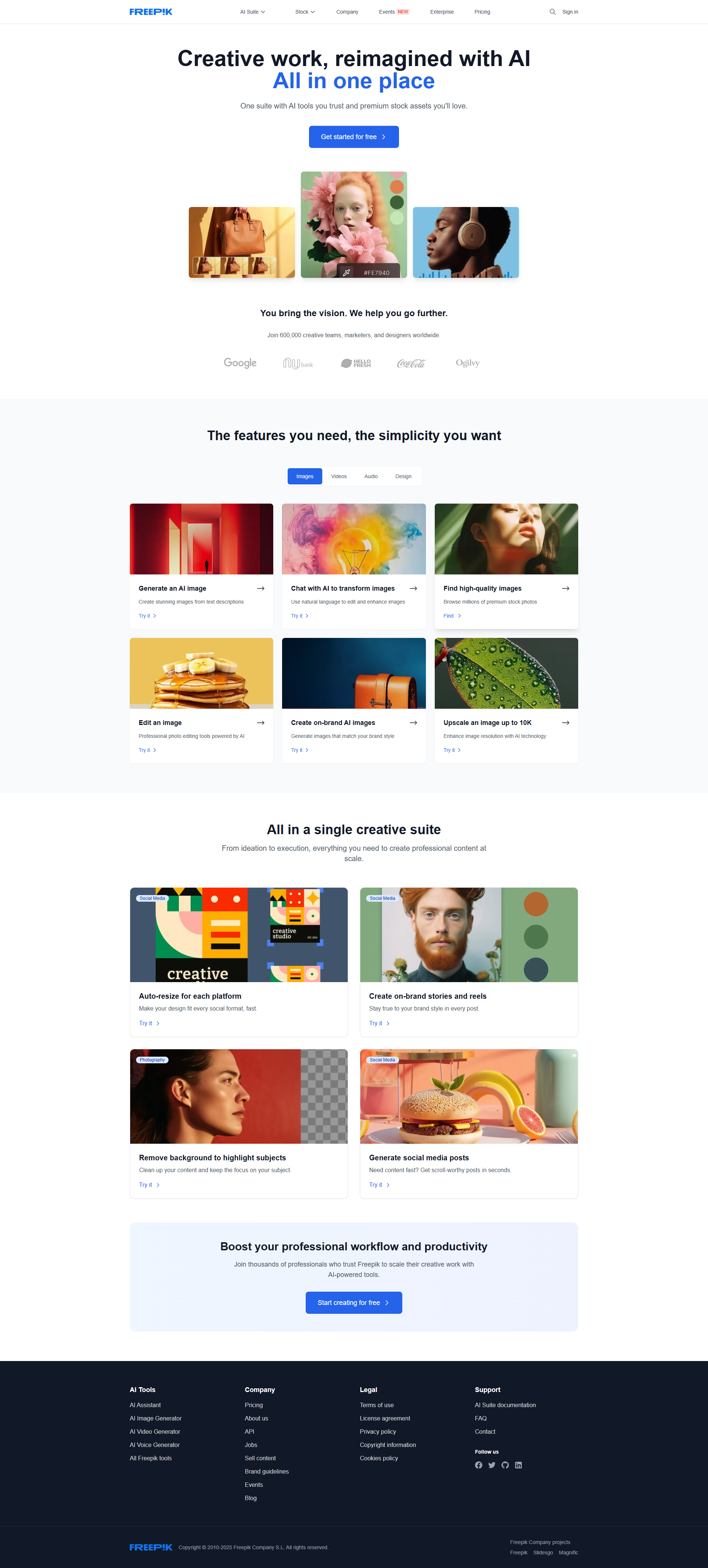
Task: Expand the AI Suite dropdown menu
Action: 253,11
